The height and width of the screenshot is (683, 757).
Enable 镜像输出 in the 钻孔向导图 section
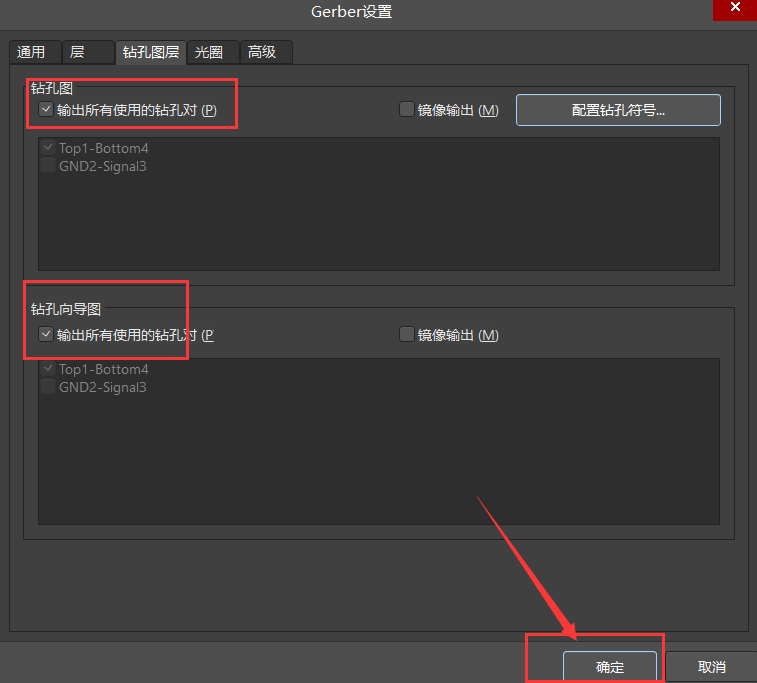[407, 334]
